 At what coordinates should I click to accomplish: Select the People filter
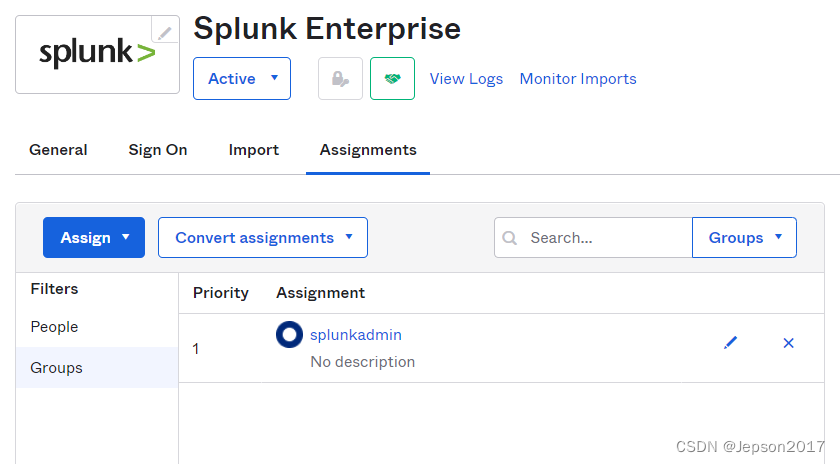[54, 327]
